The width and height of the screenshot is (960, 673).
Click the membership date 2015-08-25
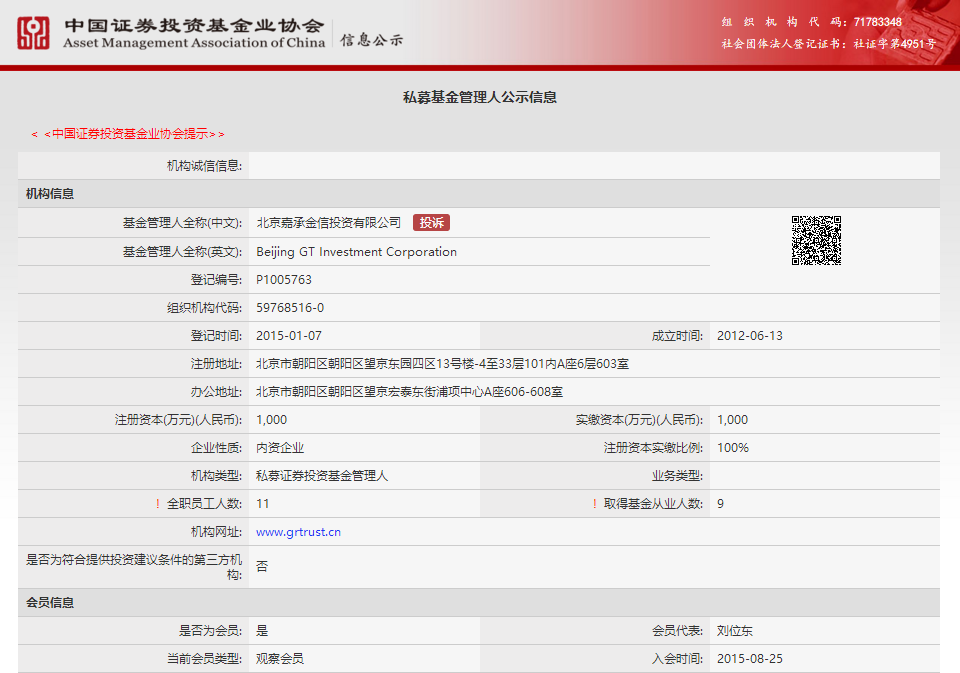(x=749, y=659)
